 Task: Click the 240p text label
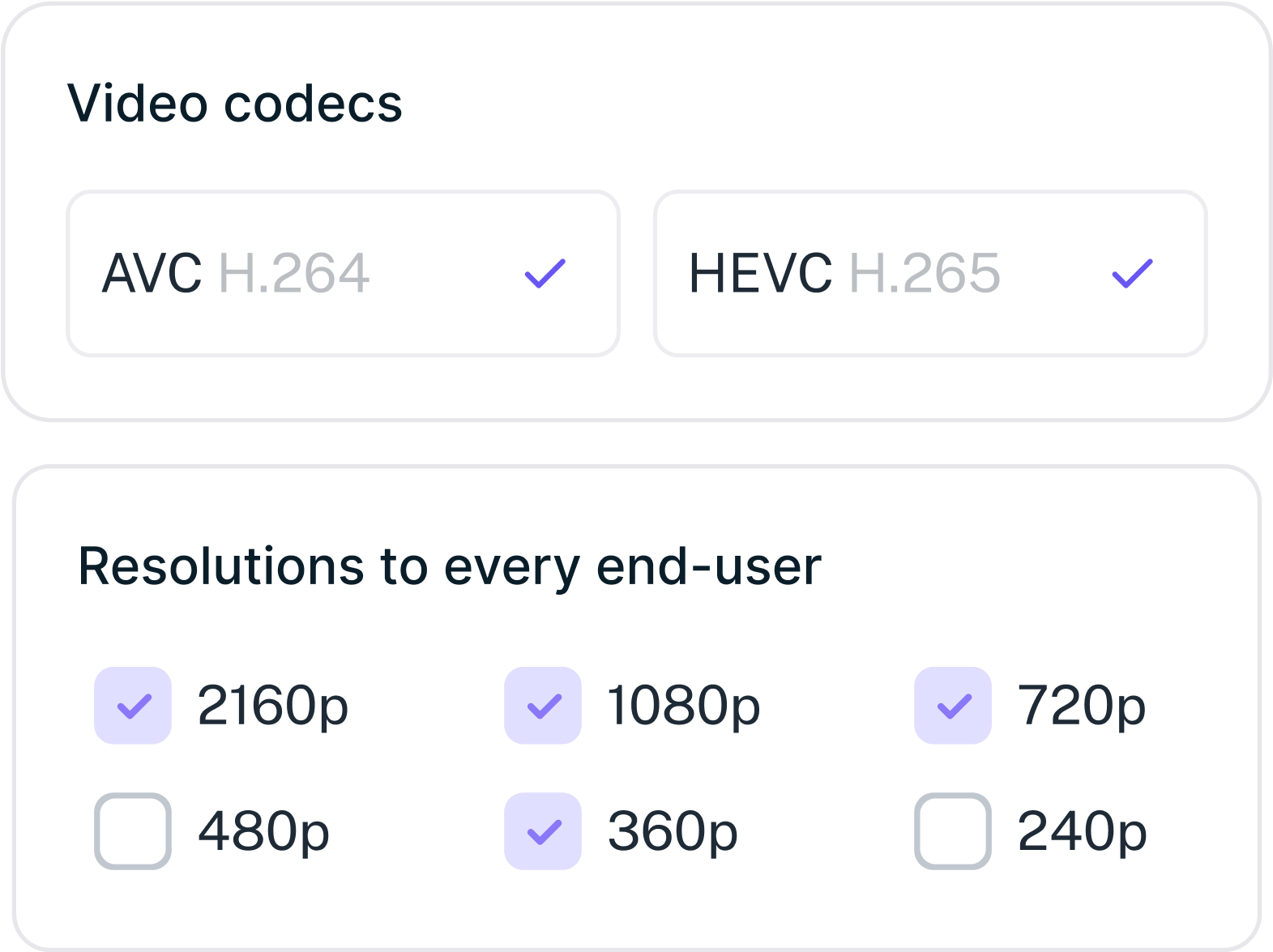pyautogui.click(x=1083, y=833)
